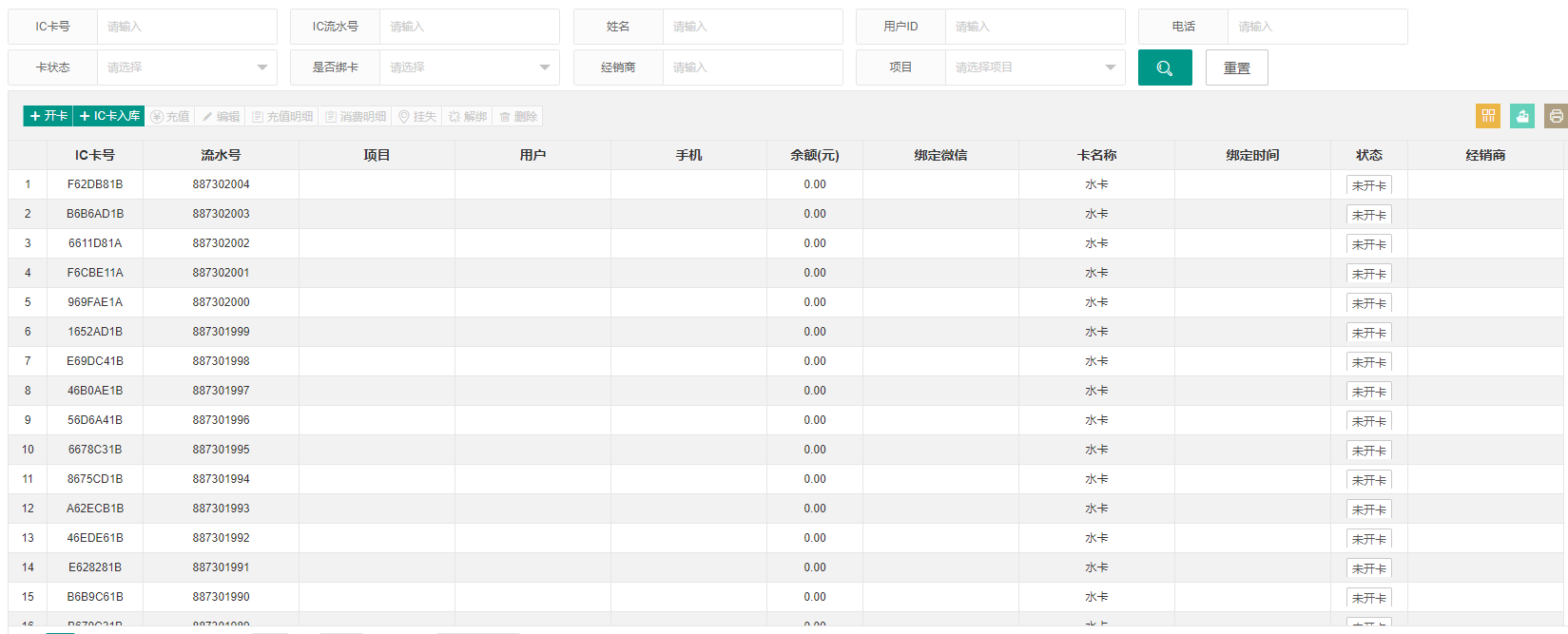1568x634 pixels.
Task: Select card number E628281B
Action: point(95,567)
